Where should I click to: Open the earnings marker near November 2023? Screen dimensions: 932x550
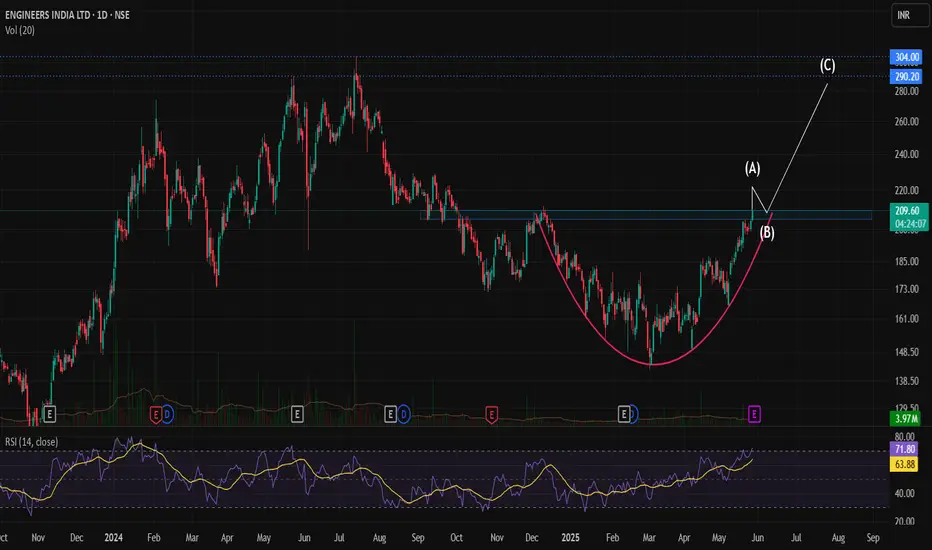[x=49, y=414]
